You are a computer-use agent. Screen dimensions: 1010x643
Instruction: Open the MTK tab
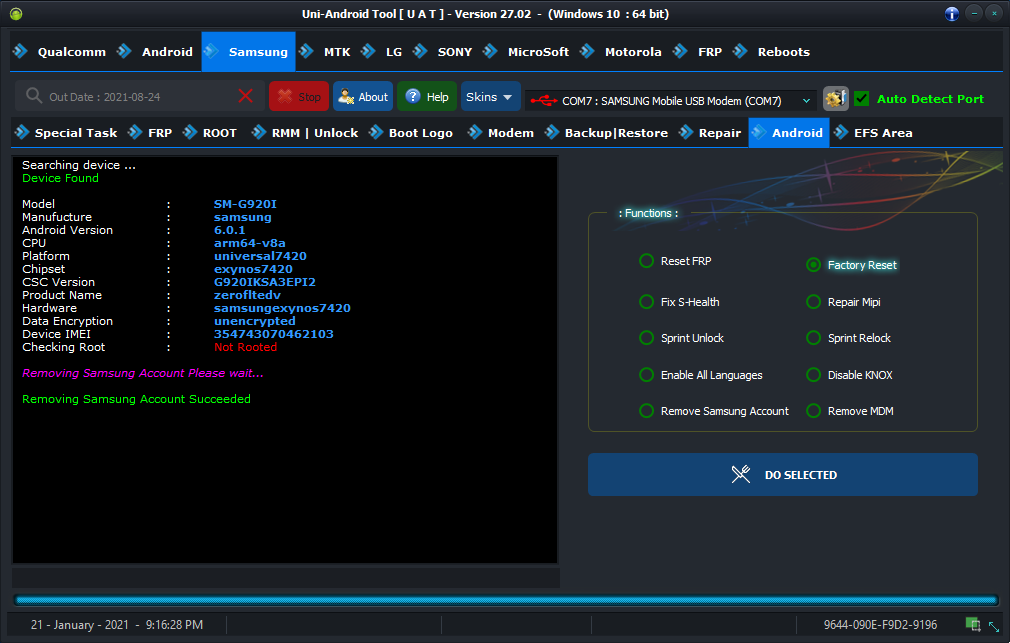[325, 52]
